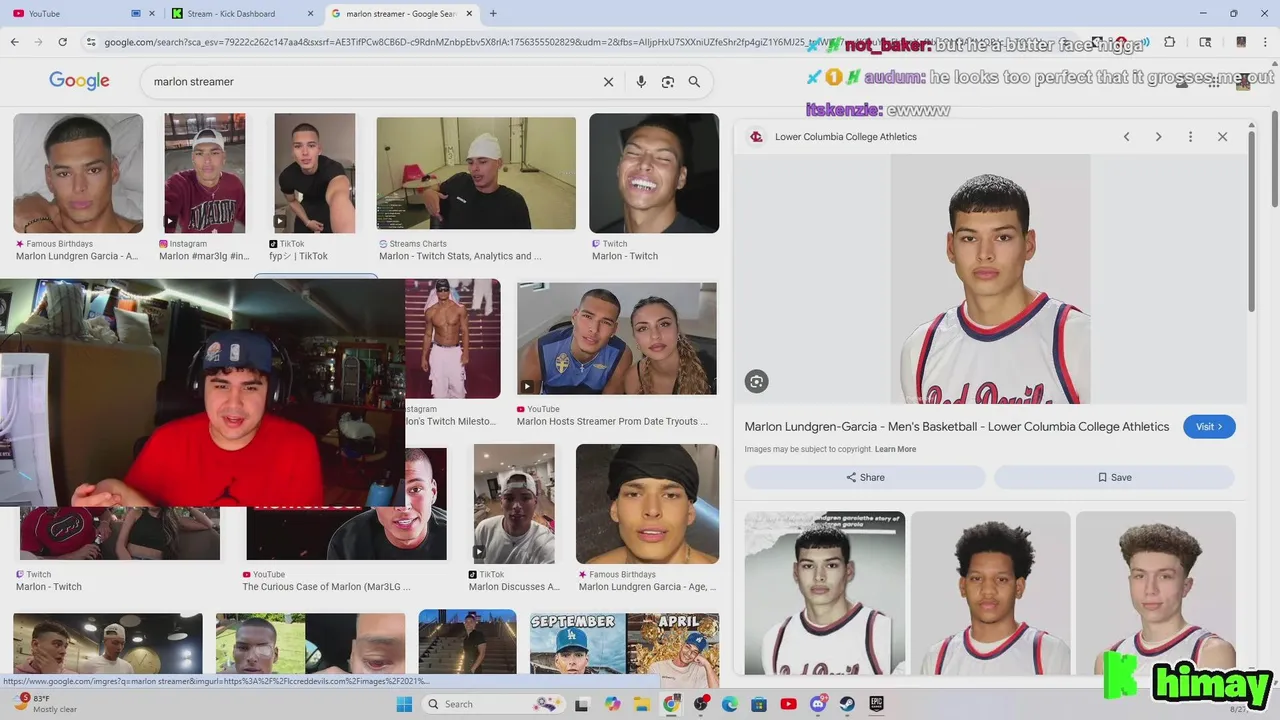This screenshot has width=1280, height=720.
Task: Open Chrome extensions puzzle icon
Action: tap(1169, 42)
